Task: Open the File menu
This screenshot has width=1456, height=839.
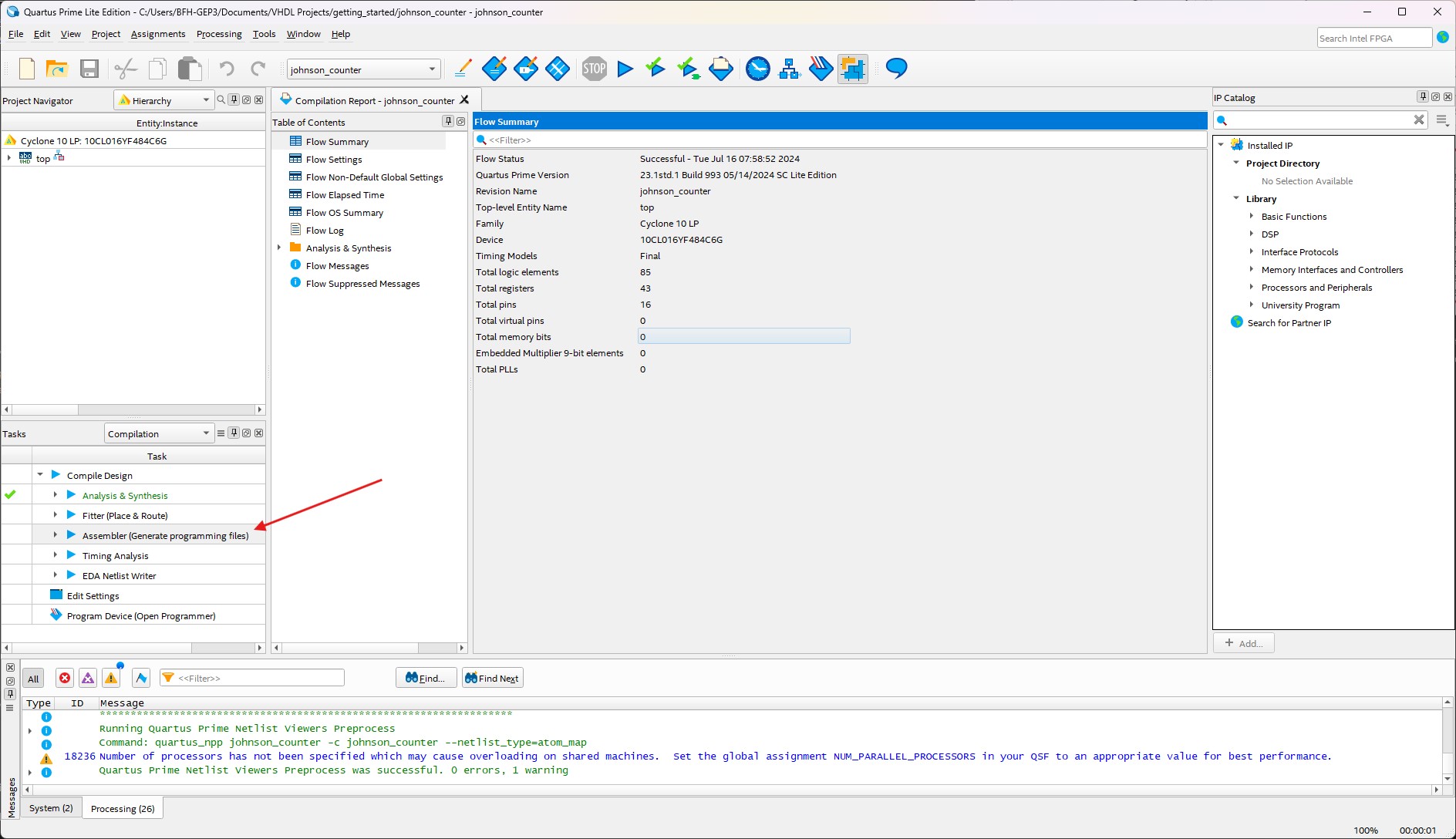Action: point(15,34)
